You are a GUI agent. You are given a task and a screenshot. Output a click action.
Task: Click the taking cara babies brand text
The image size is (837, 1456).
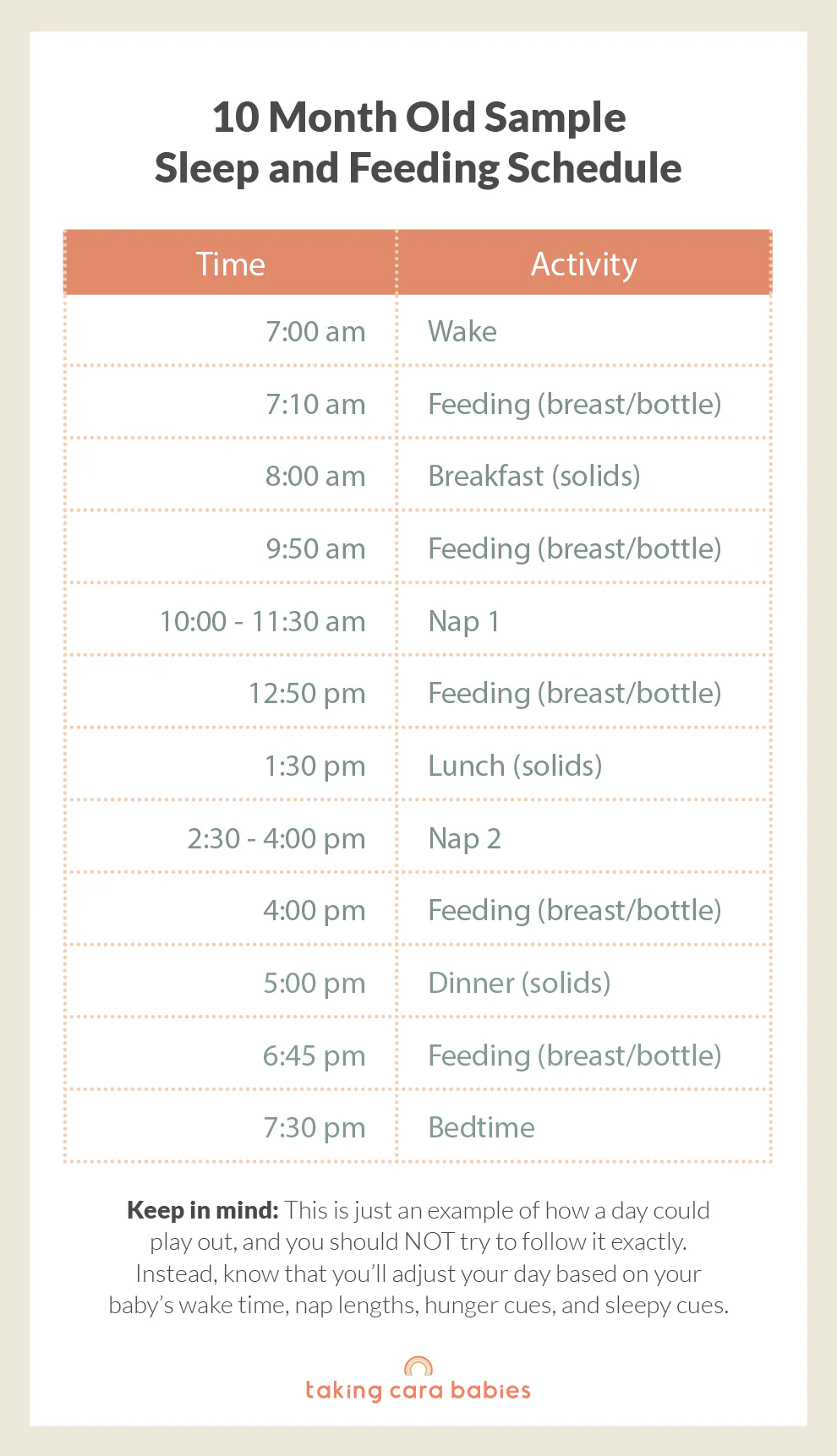coord(418,1391)
